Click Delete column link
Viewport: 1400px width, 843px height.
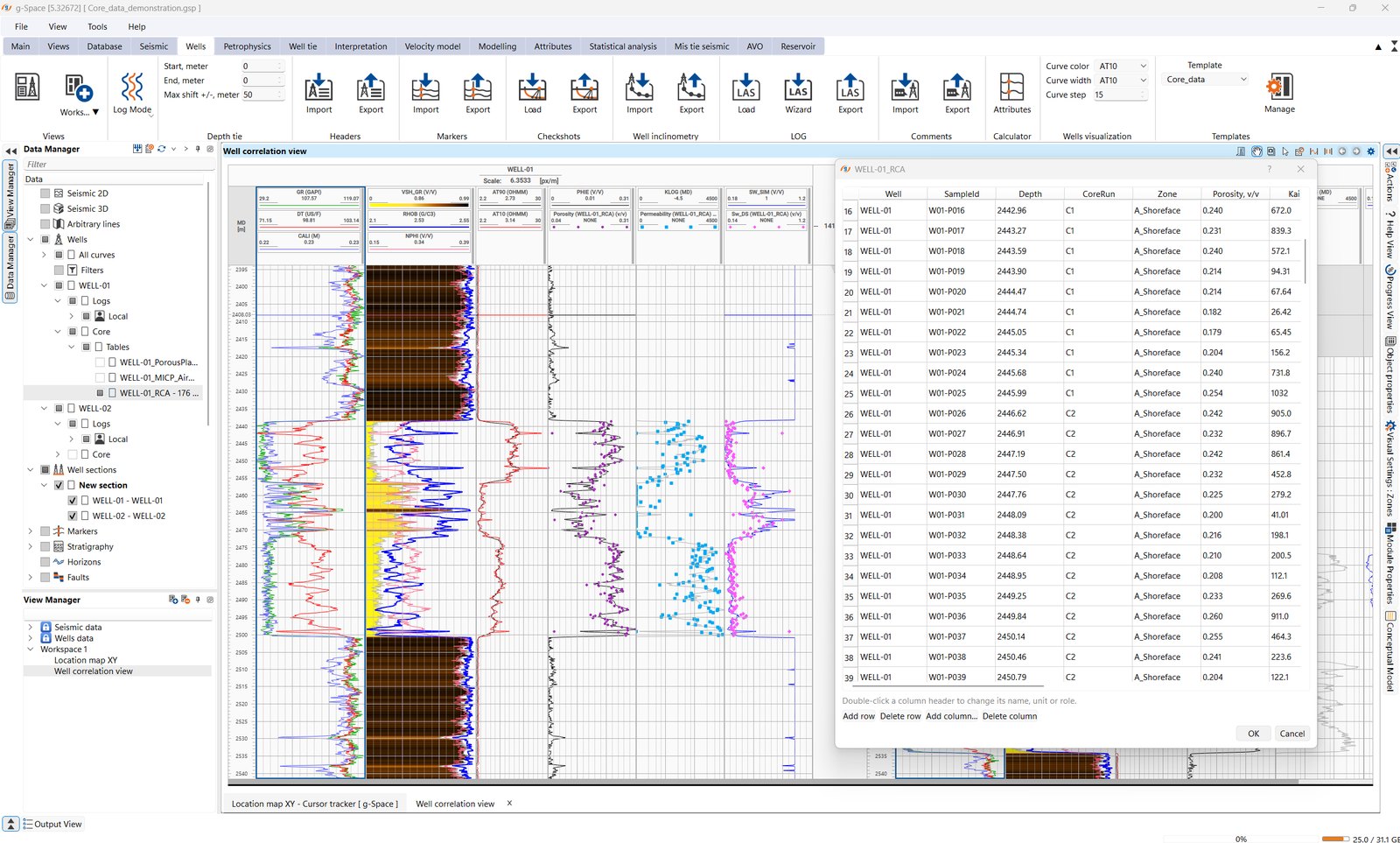pos(1009,716)
